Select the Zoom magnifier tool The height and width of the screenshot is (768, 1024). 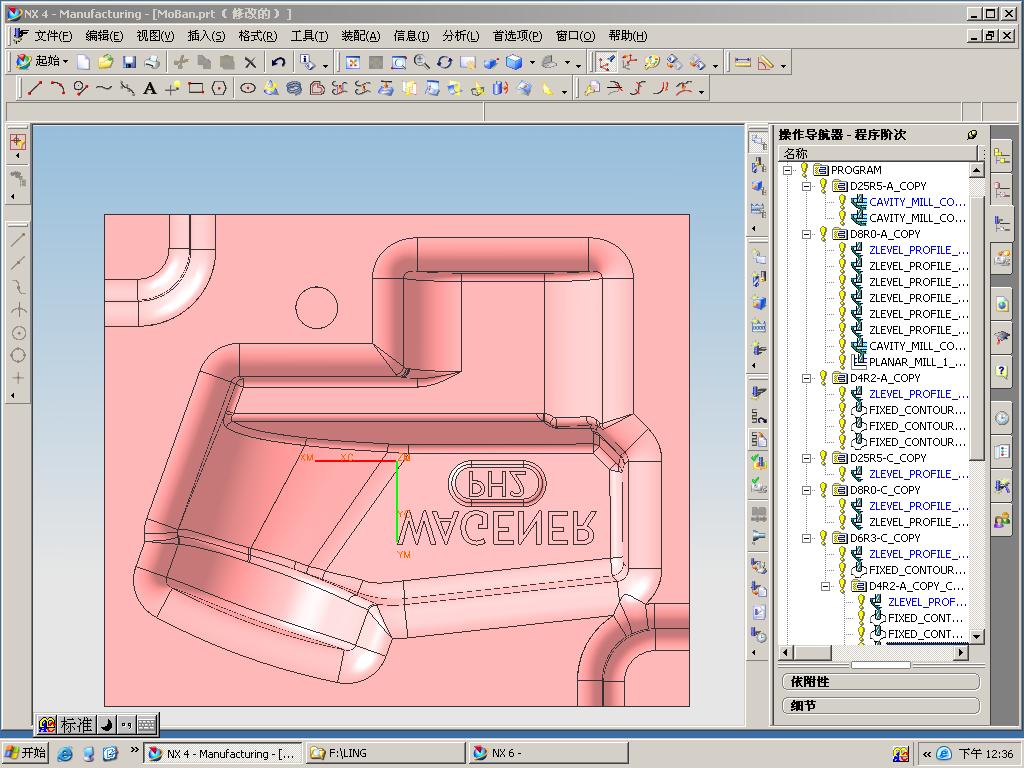[422, 62]
